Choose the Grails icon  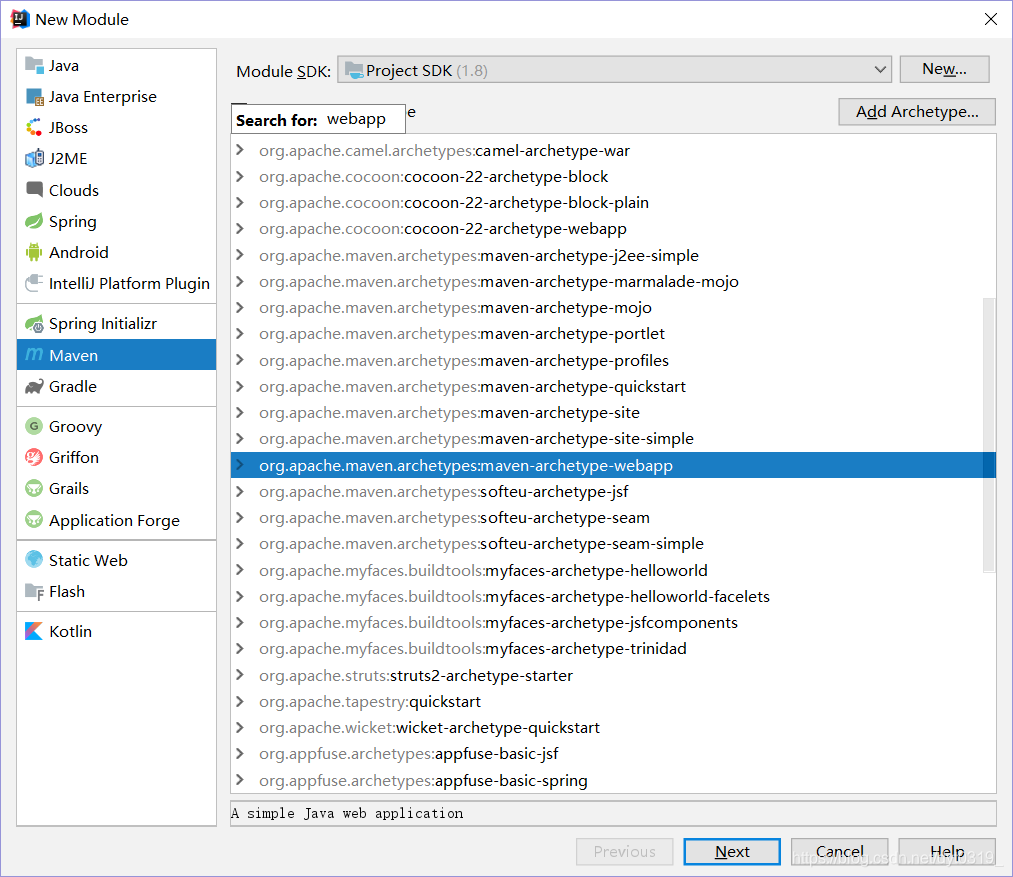pyautogui.click(x=34, y=489)
